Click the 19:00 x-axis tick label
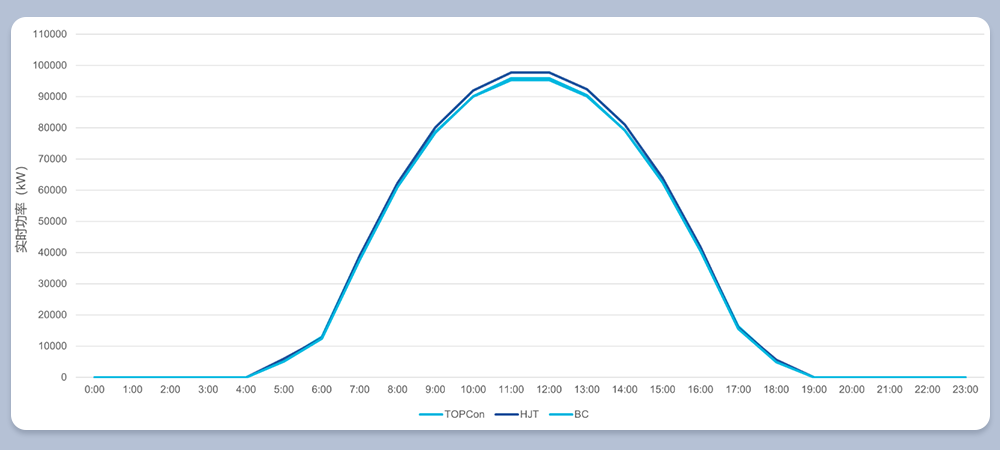The height and width of the screenshot is (450, 1000). pos(814,390)
